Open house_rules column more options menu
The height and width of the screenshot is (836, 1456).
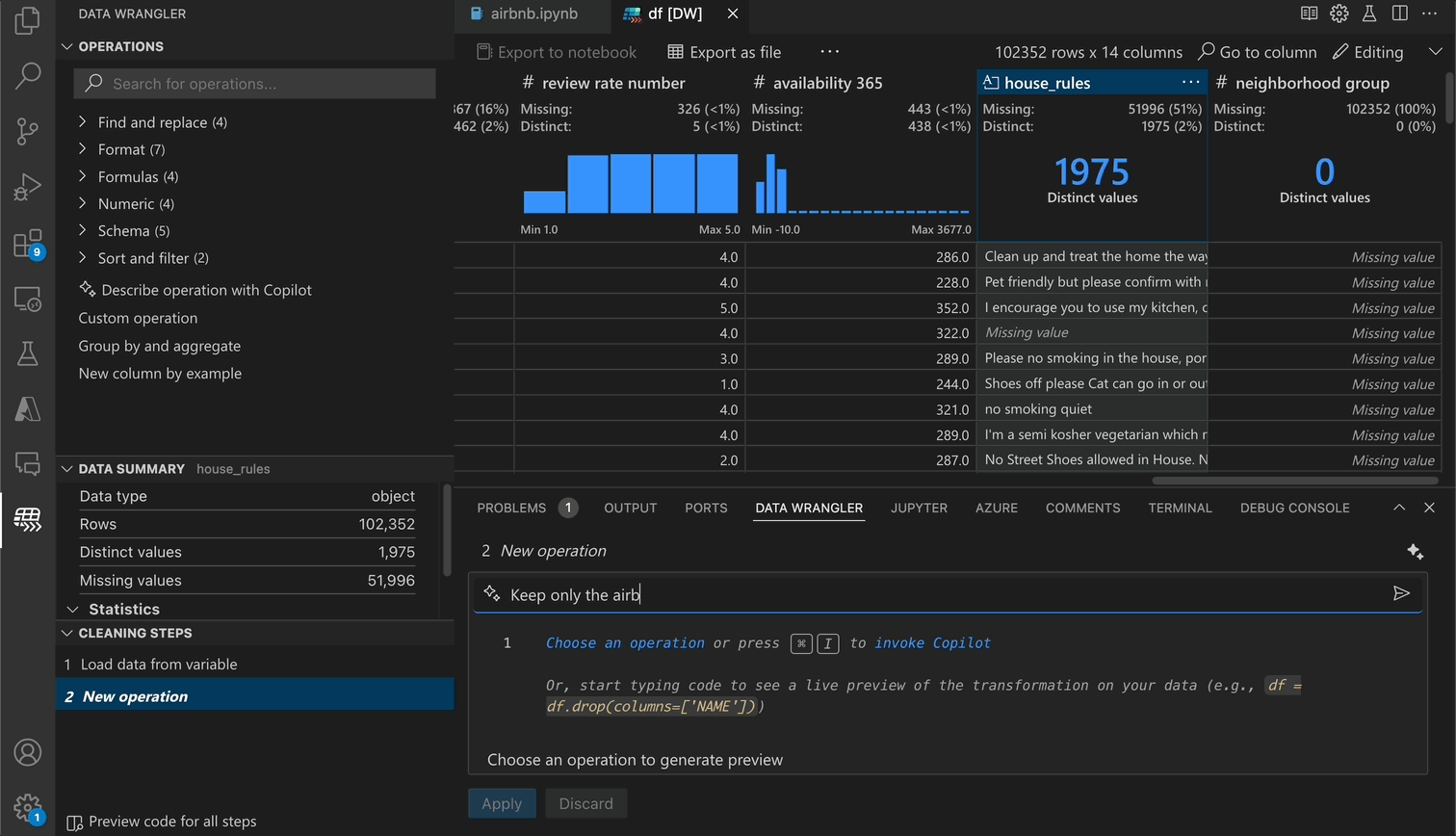point(1190,83)
